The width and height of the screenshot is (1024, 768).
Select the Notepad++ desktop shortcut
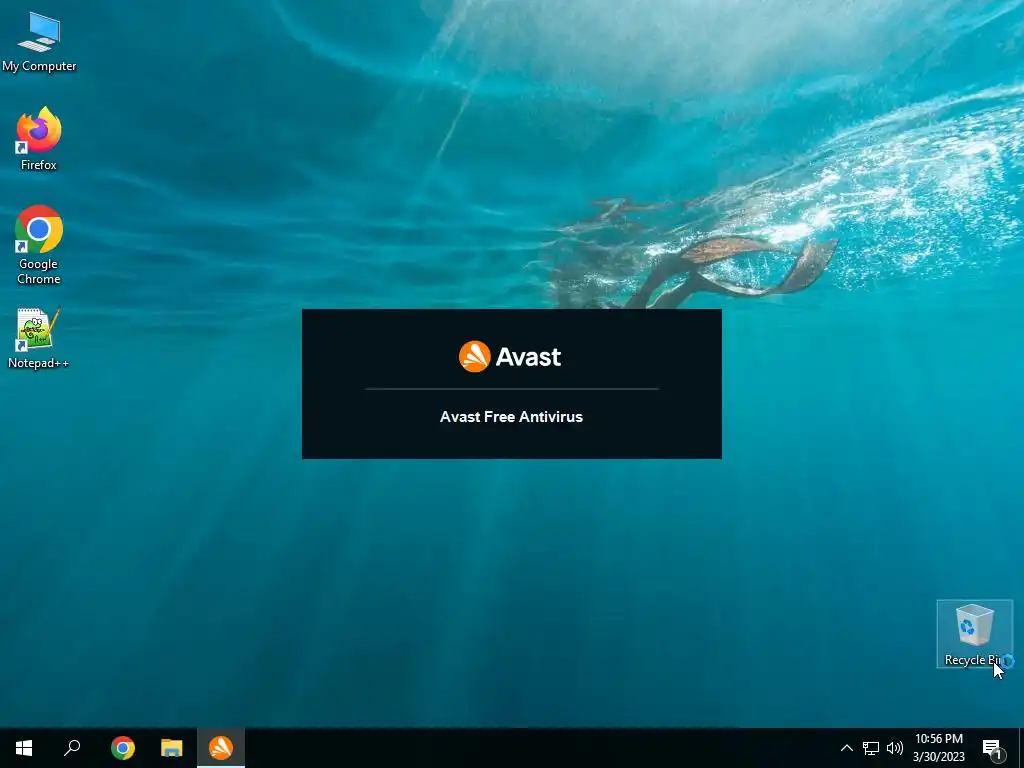pyautogui.click(x=39, y=338)
